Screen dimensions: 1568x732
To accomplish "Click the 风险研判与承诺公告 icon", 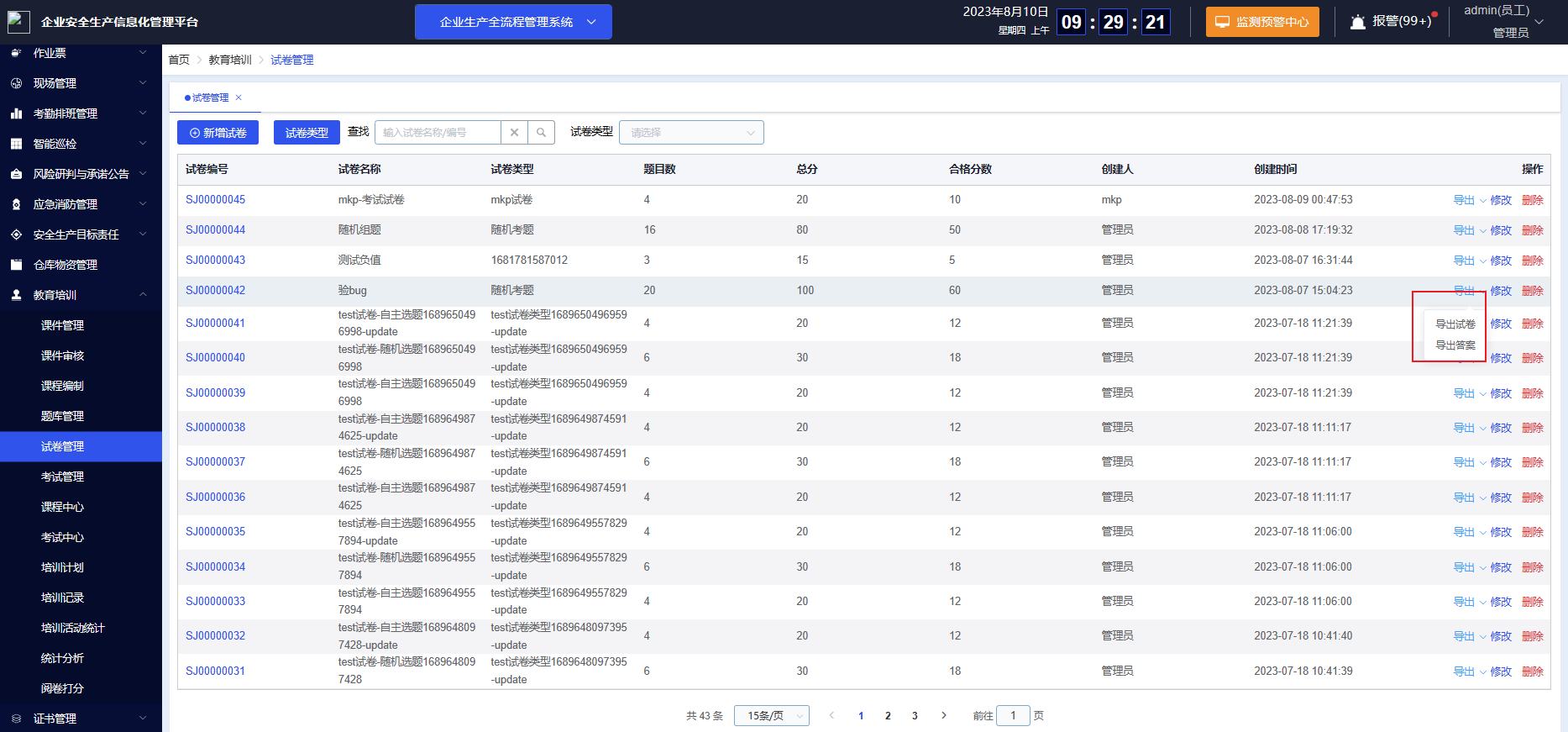I will (16, 174).
